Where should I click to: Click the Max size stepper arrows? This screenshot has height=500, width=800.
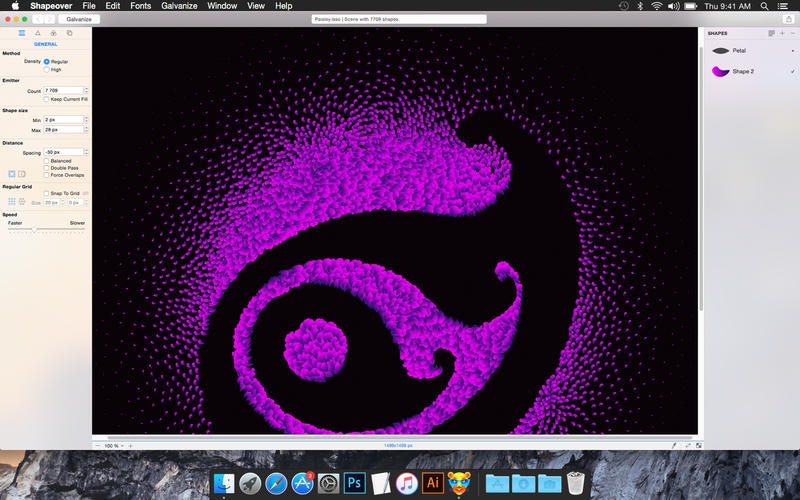point(86,130)
